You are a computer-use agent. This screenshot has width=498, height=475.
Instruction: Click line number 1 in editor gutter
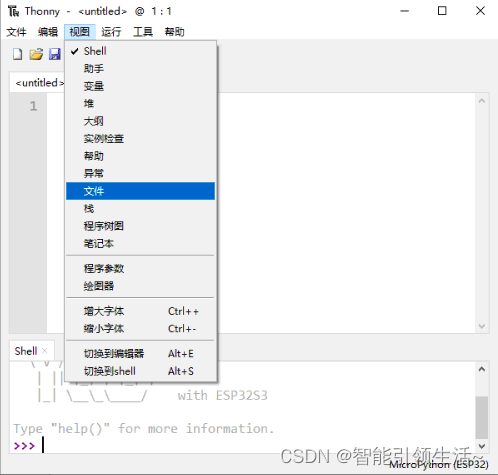[33, 106]
